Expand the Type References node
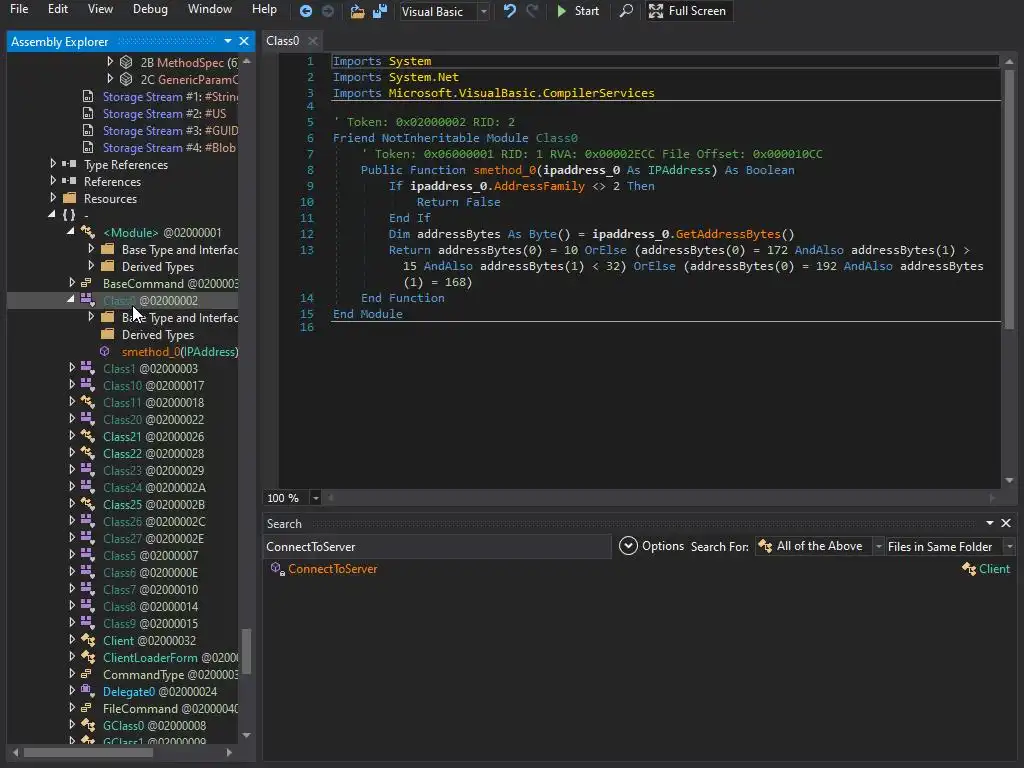Image resolution: width=1024 pixels, height=768 pixels. 53,165
